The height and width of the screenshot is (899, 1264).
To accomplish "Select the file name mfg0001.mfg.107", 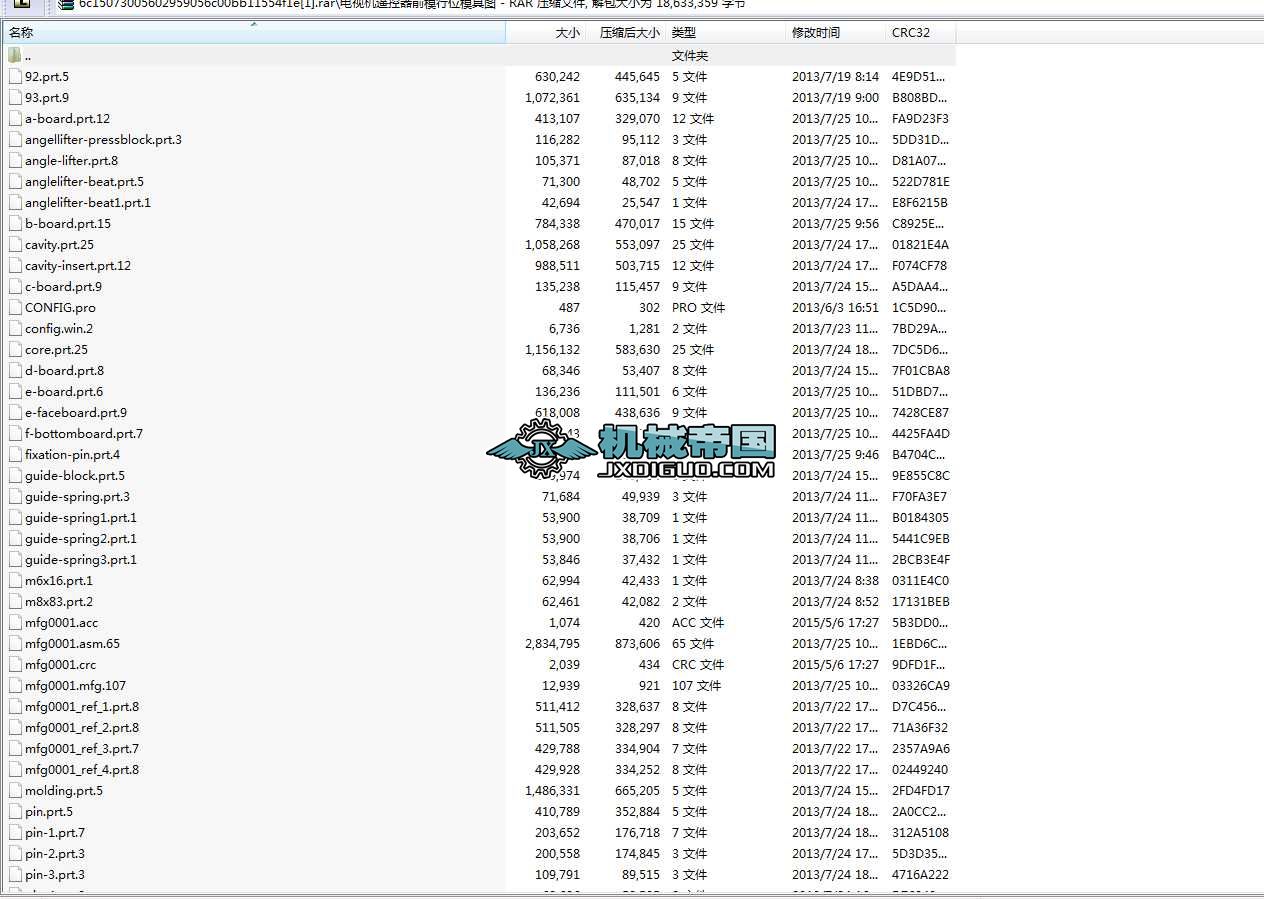I will [x=76, y=686].
